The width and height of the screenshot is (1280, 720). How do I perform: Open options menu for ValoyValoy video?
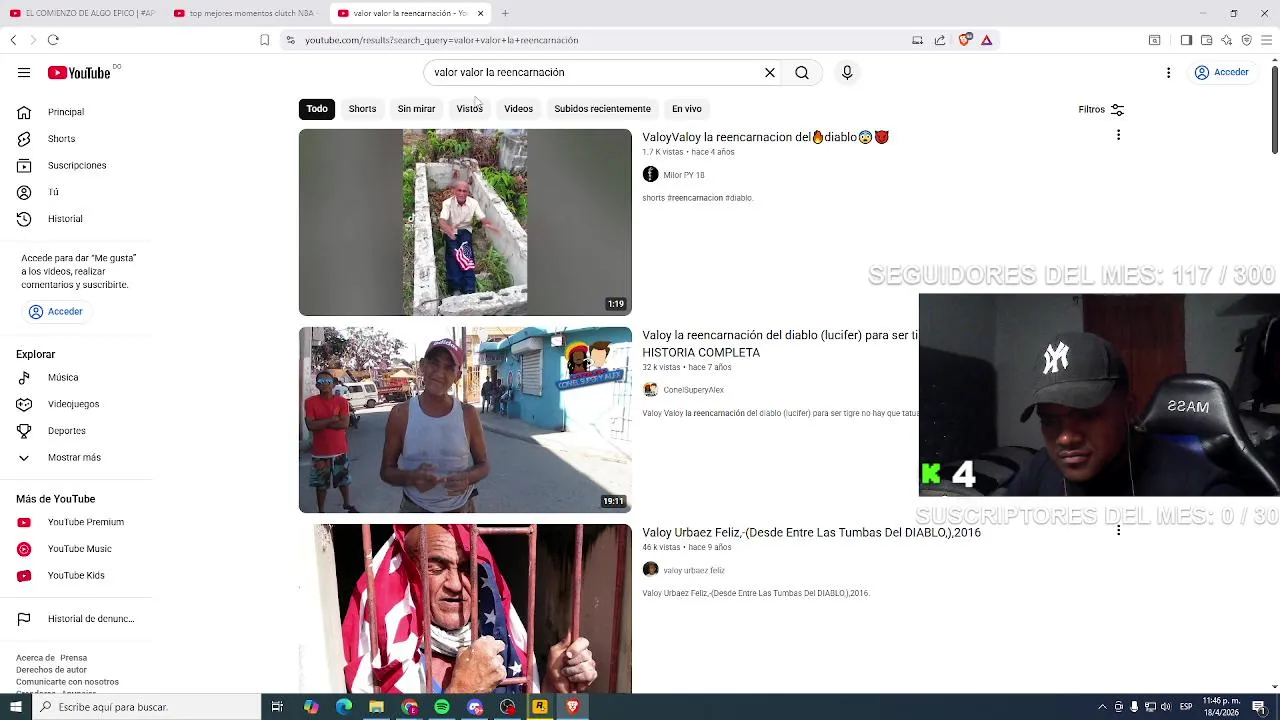point(1118,135)
